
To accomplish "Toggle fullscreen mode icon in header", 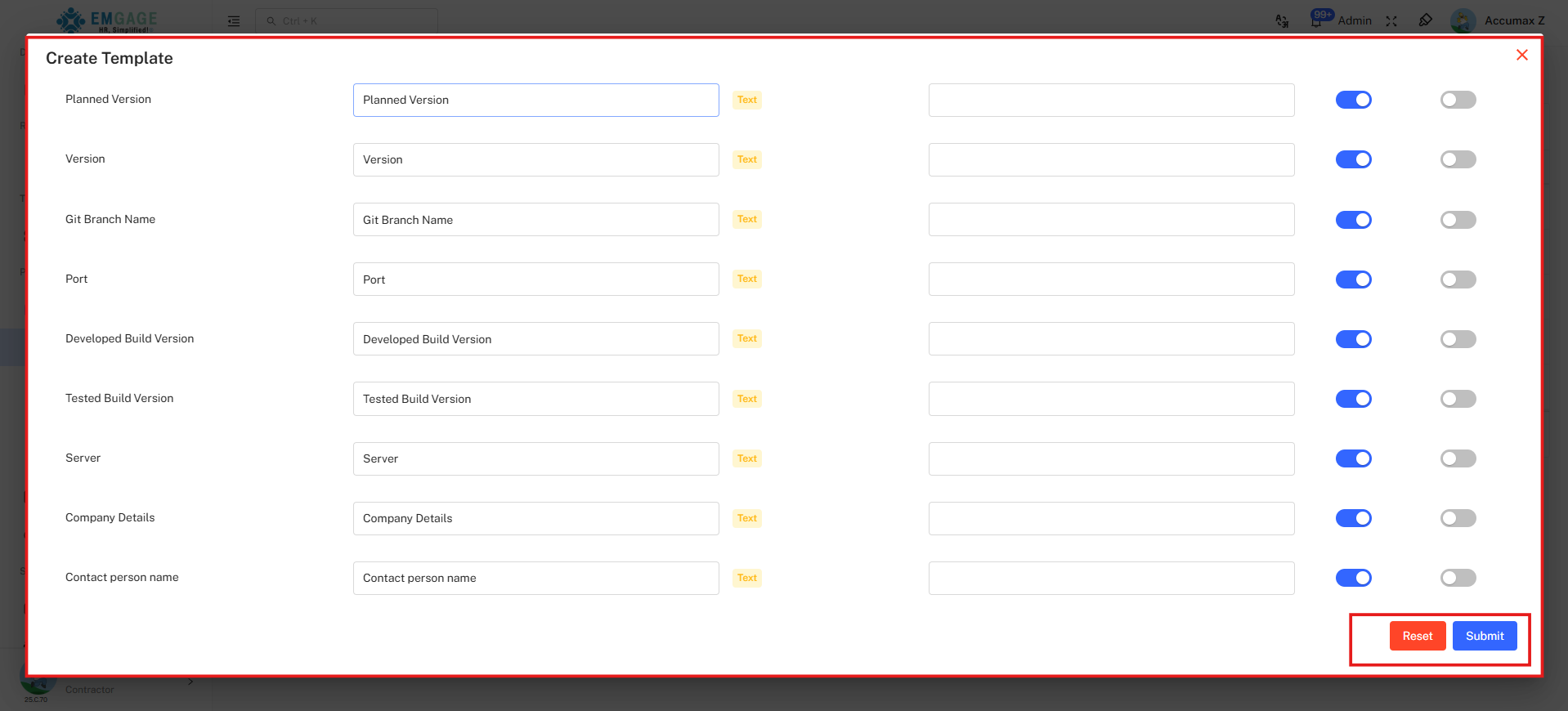I will 1391,21.
